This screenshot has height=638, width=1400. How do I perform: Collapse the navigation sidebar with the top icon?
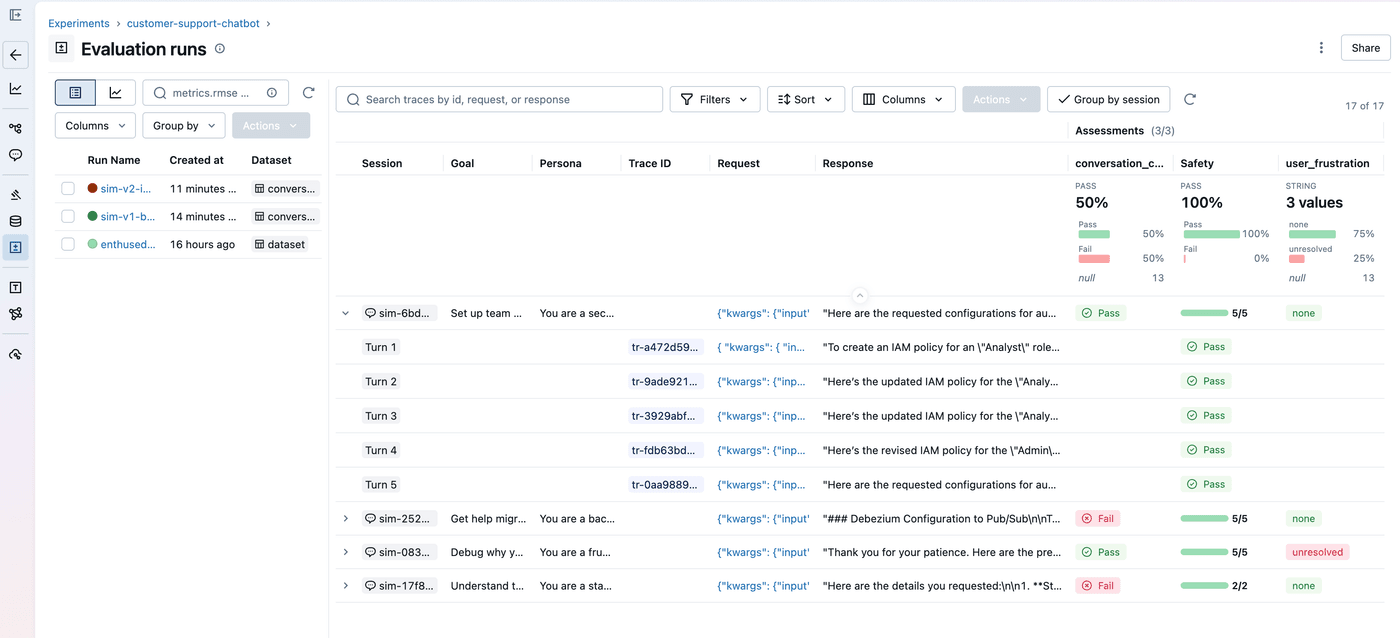[x=15, y=16]
